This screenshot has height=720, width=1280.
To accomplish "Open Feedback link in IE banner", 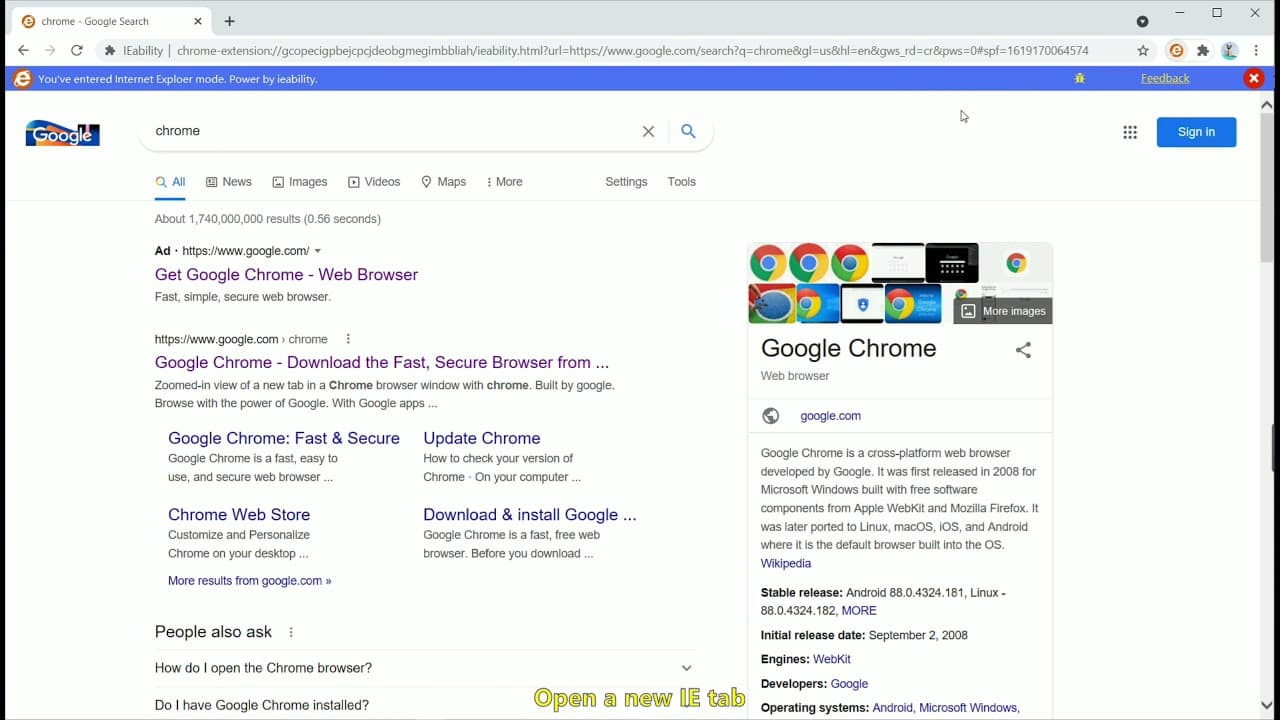I will pos(1165,78).
